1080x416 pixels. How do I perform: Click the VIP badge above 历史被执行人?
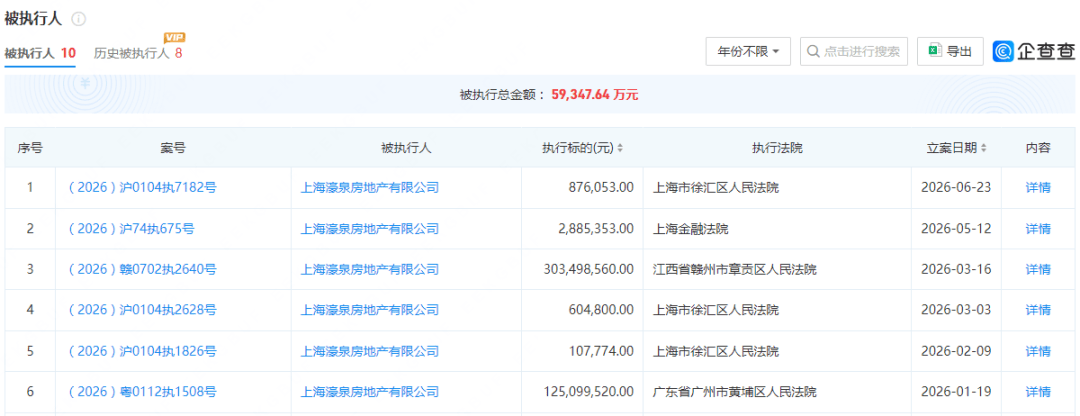[174, 37]
